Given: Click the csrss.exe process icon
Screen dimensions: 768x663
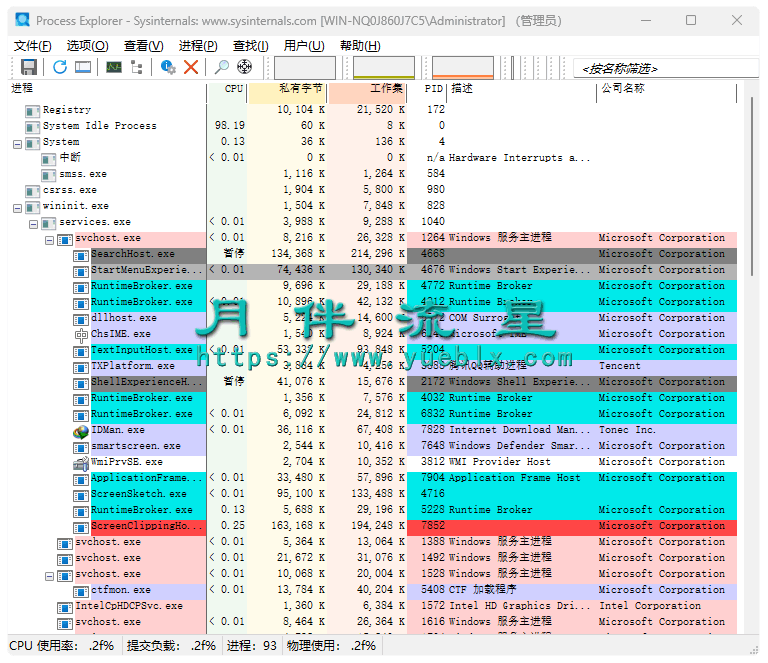Looking at the screenshot, I should tap(33, 191).
